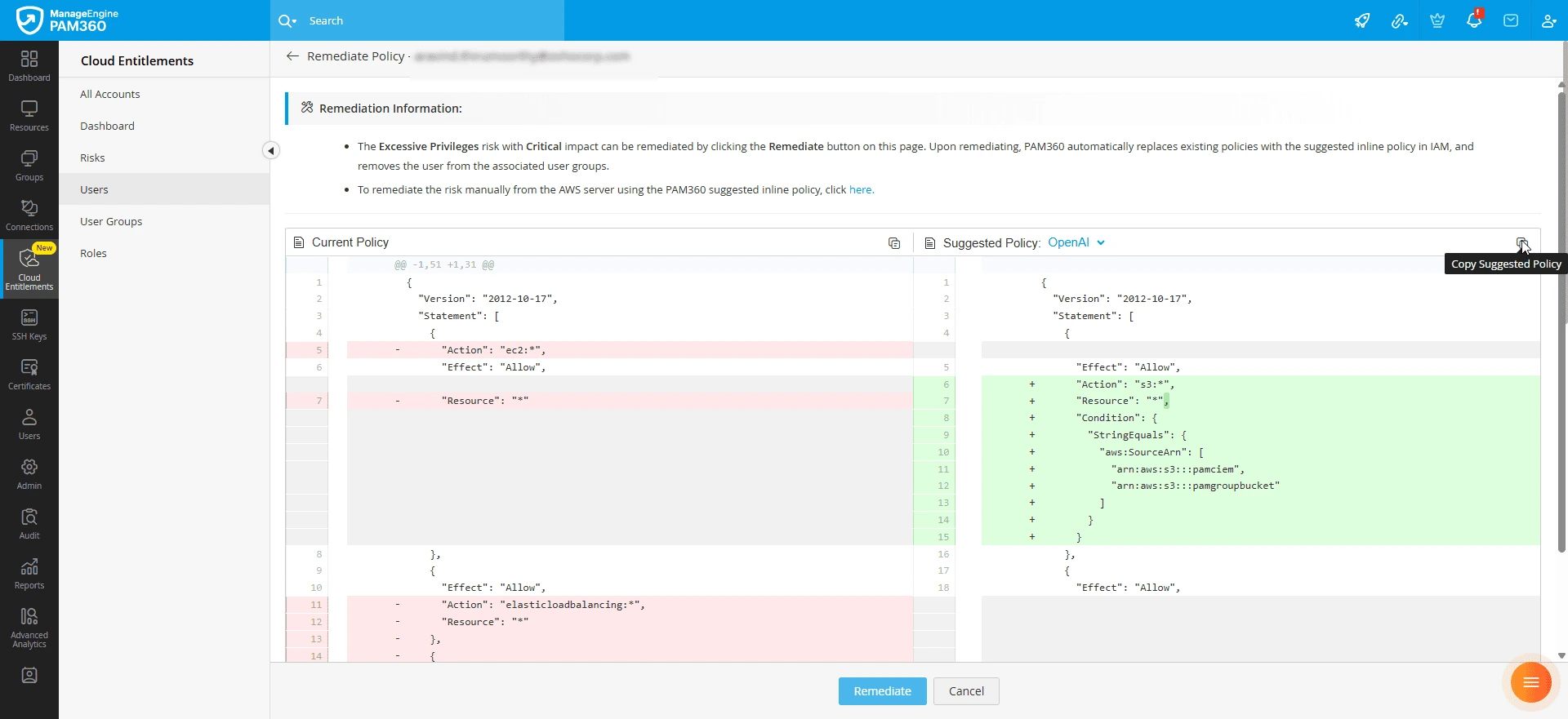Open All Accounts in the side menu
This screenshot has height=719, width=1568.
pyautogui.click(x=109, y=94)
